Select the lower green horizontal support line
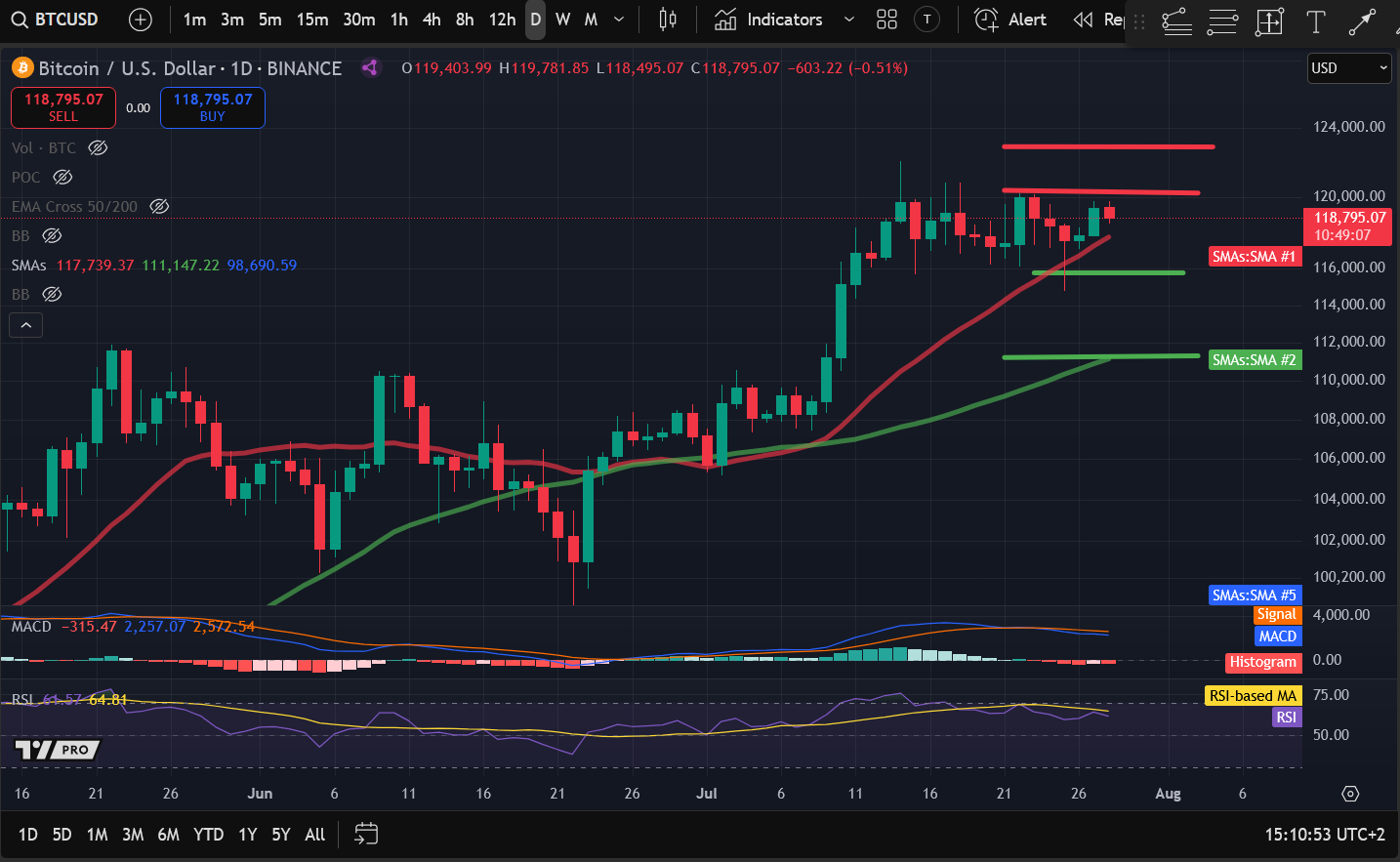 (1100, 356)
